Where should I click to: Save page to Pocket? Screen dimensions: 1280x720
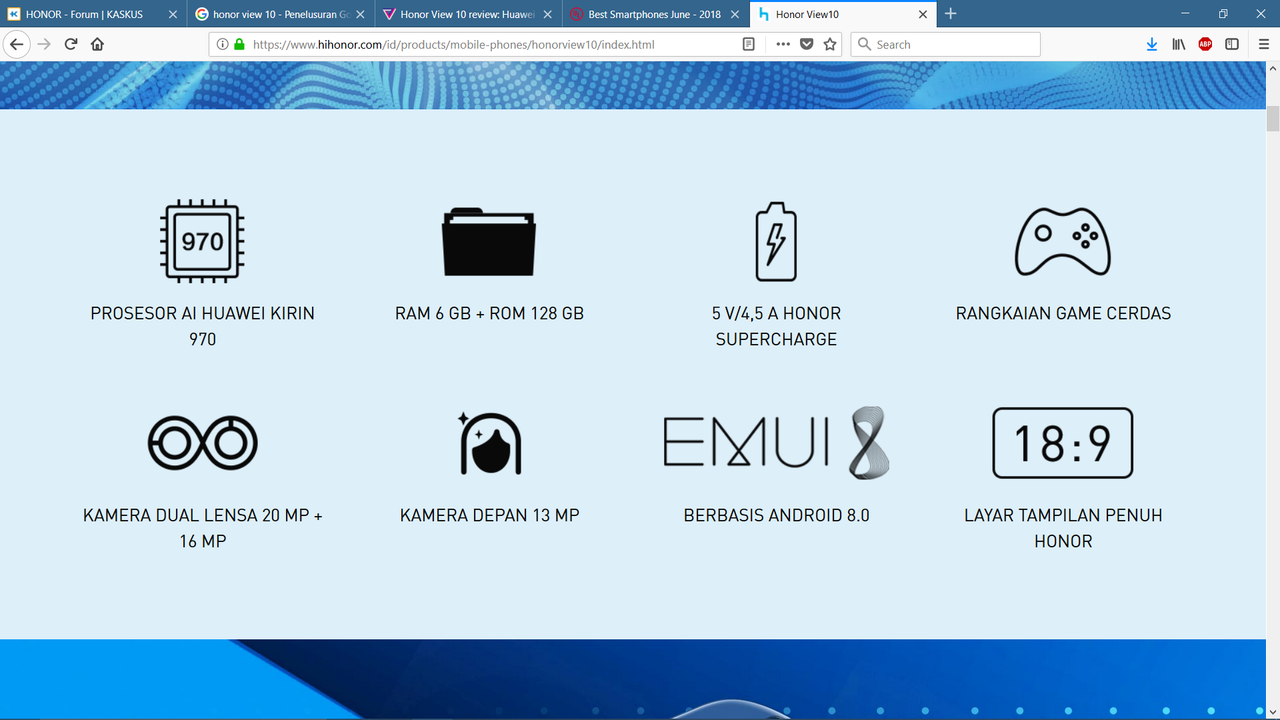(807, 44)
